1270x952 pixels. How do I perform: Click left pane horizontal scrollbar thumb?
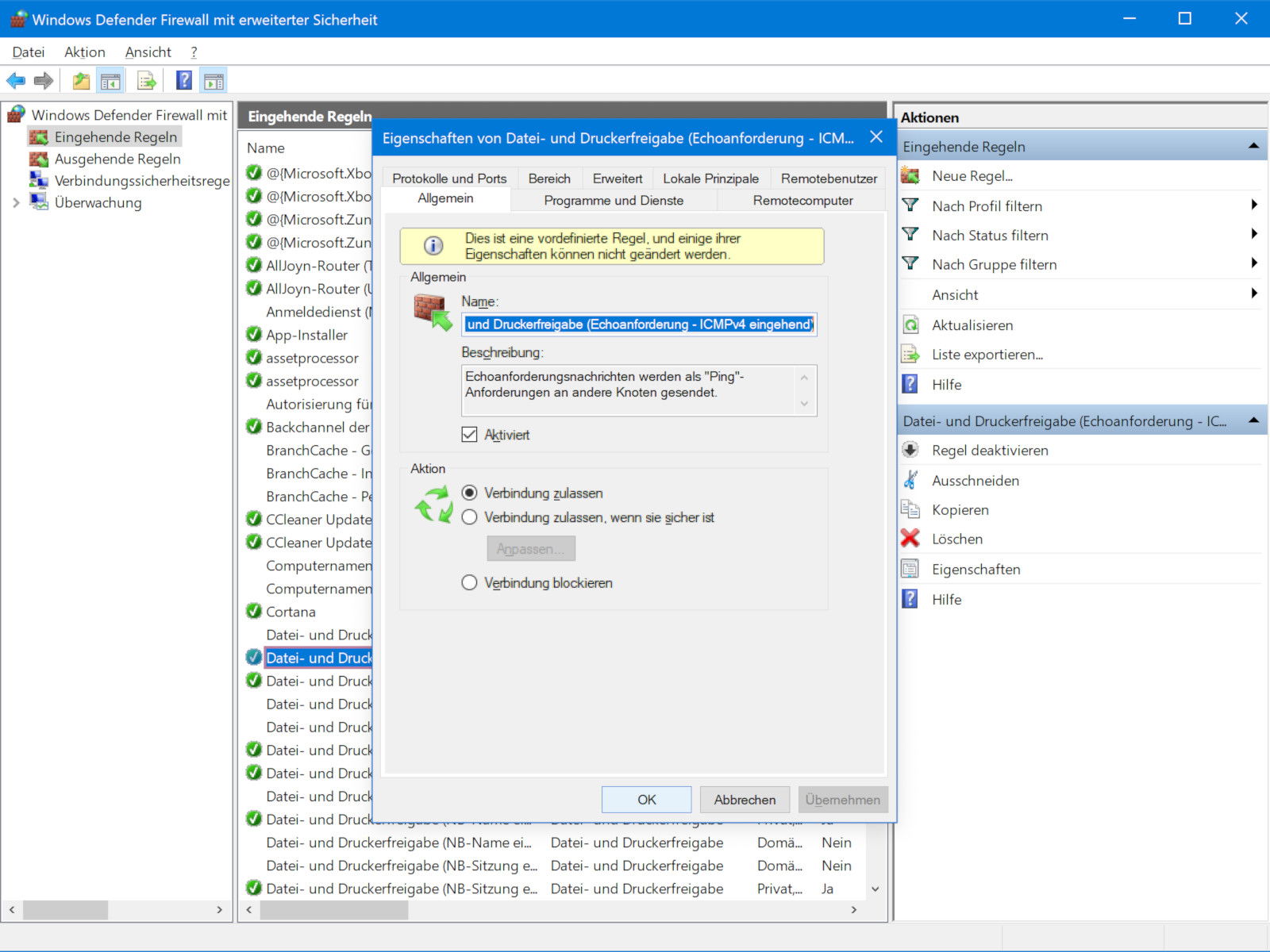(65, 910)
